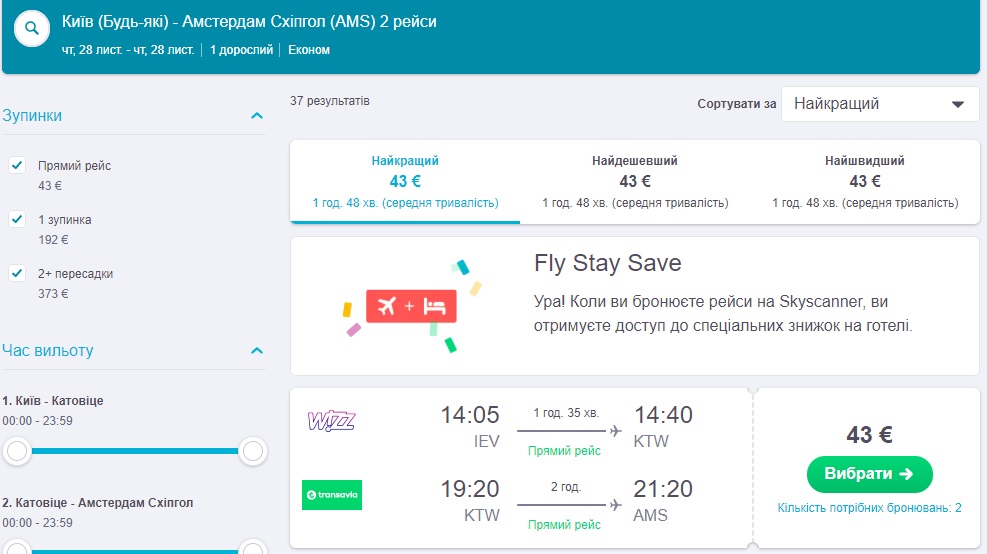Click Кількість потрібних бронювань: 2 link
987x554 pixels.
click(869, 508)
